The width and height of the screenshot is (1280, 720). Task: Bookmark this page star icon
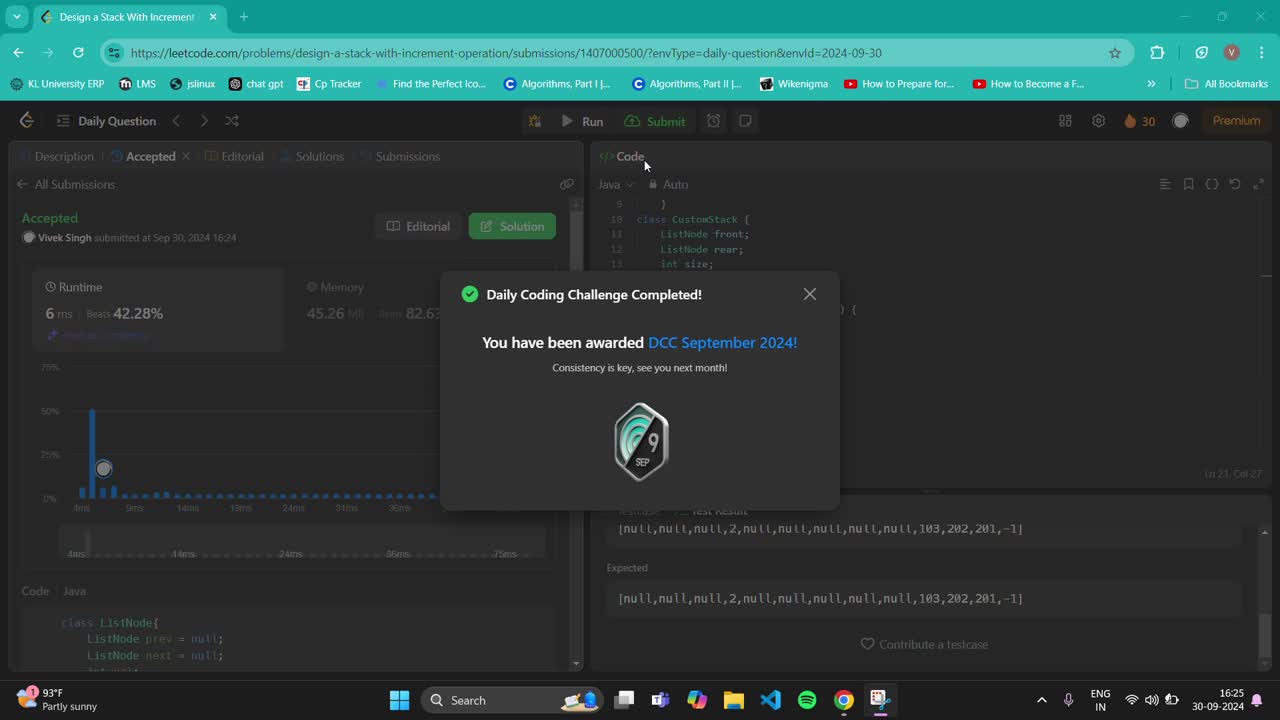[x=1115, y=53]
